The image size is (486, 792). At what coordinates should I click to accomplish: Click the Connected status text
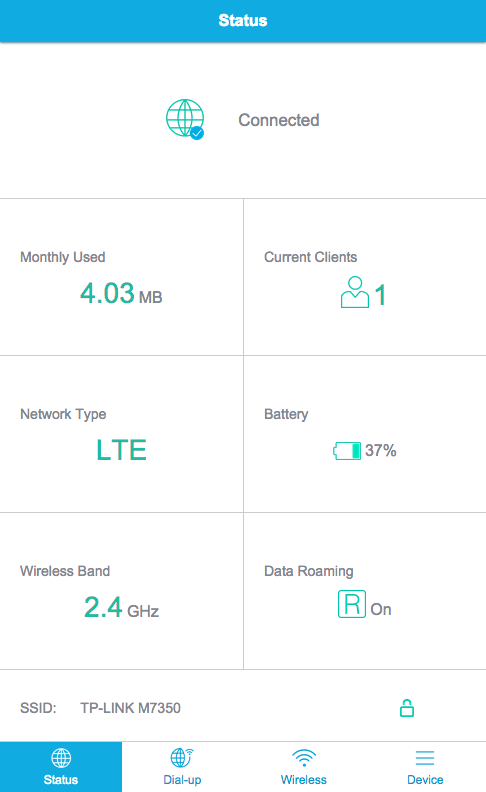coord(279,120)
